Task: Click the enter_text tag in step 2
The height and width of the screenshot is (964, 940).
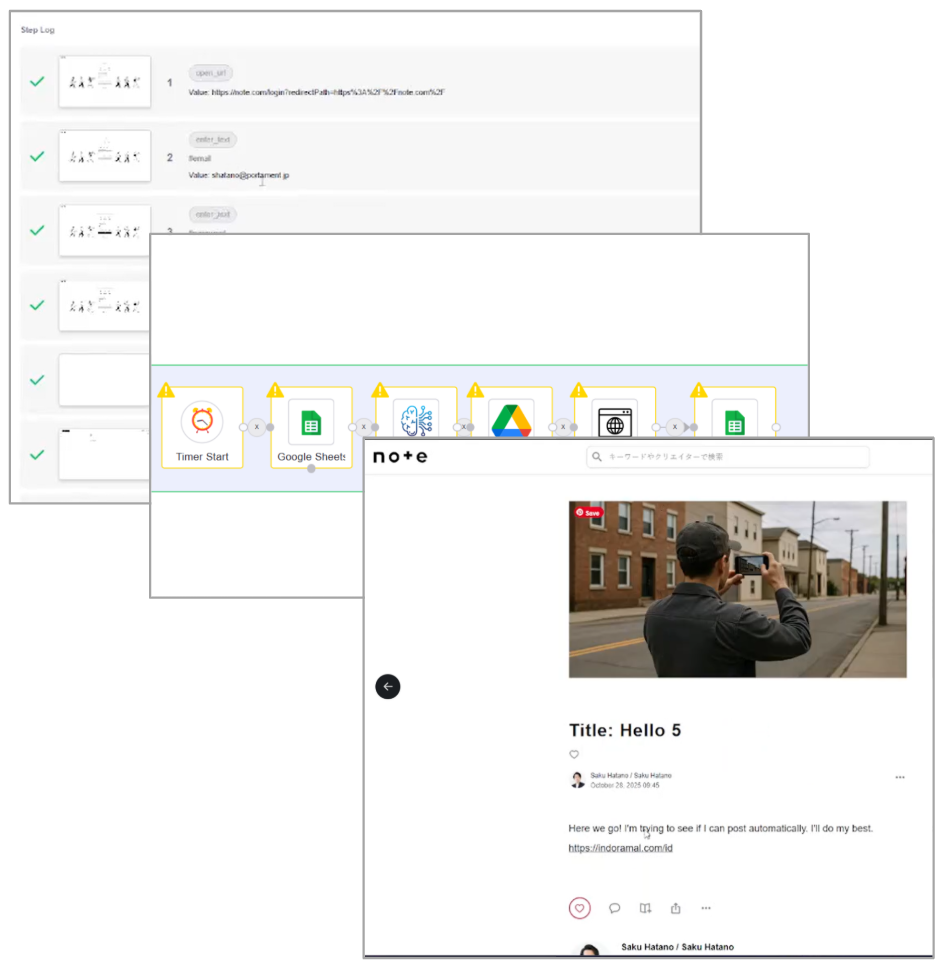Action: click(x=213, y=140)
